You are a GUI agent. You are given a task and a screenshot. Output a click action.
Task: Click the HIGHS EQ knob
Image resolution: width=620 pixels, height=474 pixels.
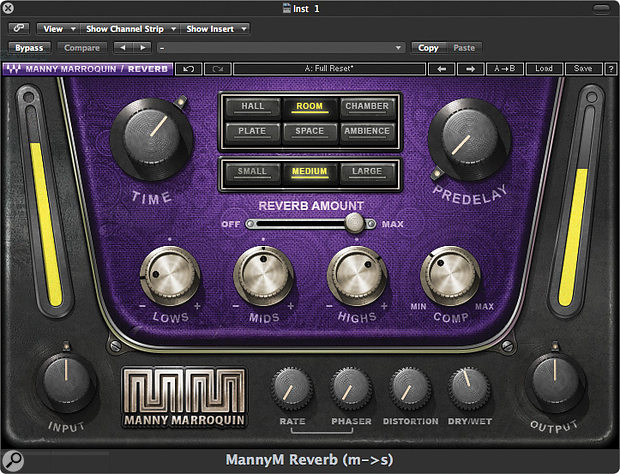click(x=357, y=275)
